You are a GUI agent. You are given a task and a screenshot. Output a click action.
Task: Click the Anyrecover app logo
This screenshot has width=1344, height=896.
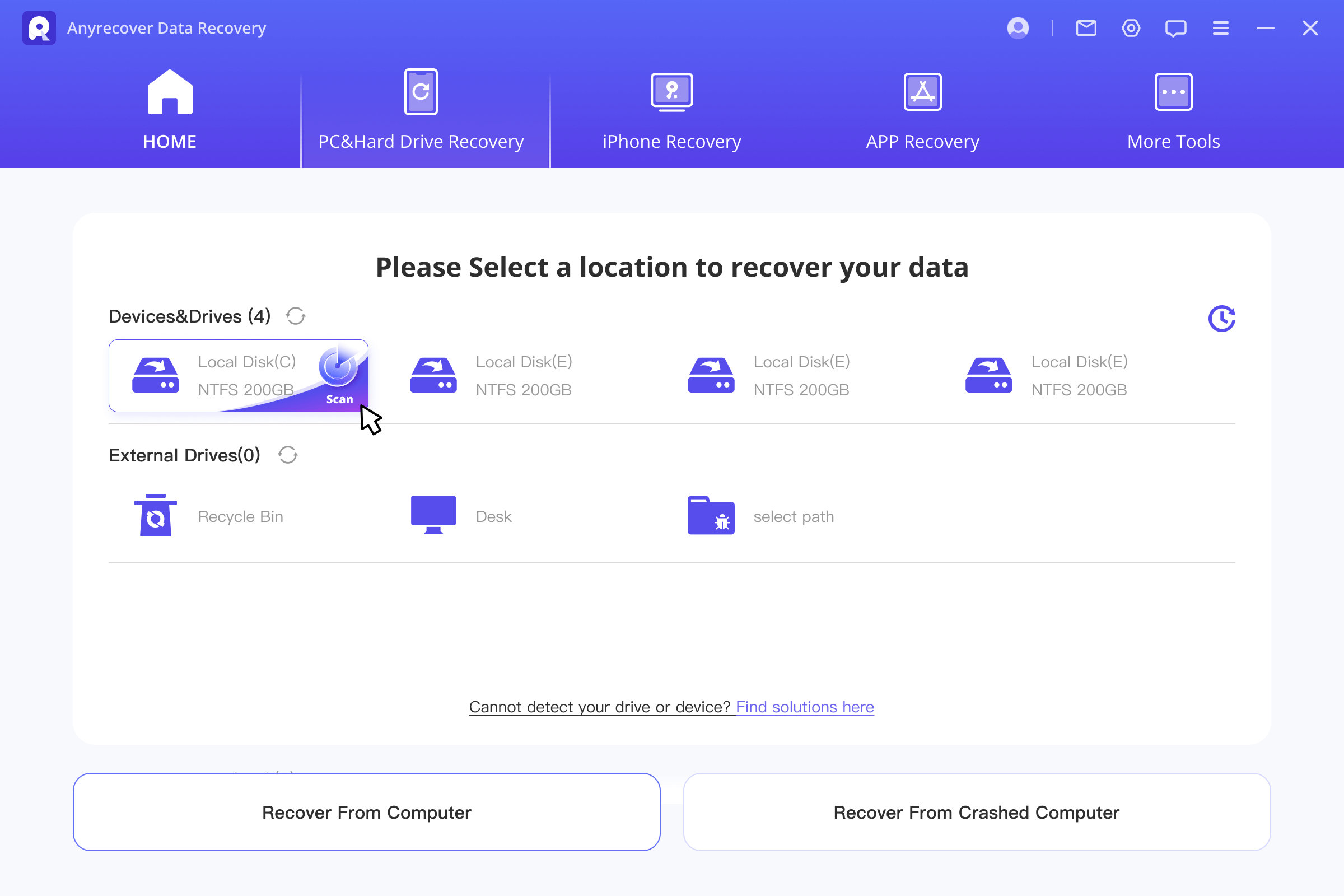[39, 28]
